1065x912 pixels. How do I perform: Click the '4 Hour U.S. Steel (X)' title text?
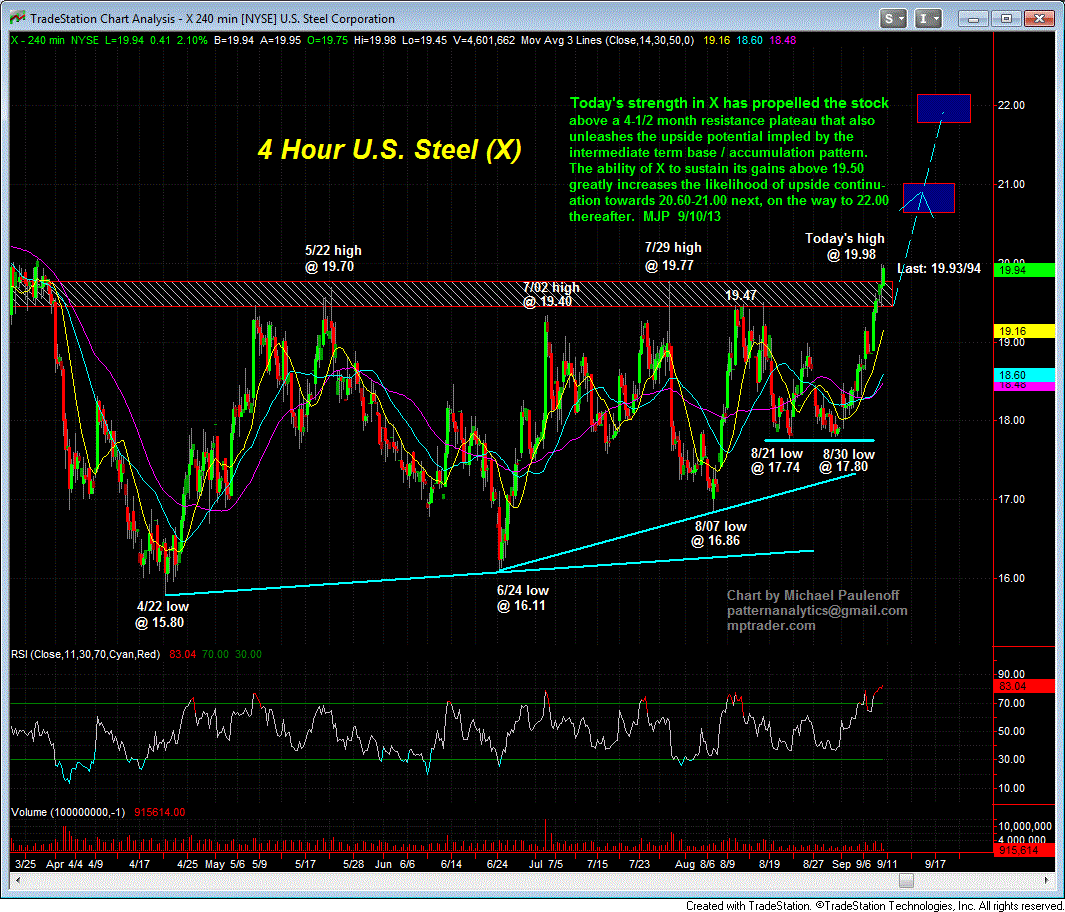389,149
